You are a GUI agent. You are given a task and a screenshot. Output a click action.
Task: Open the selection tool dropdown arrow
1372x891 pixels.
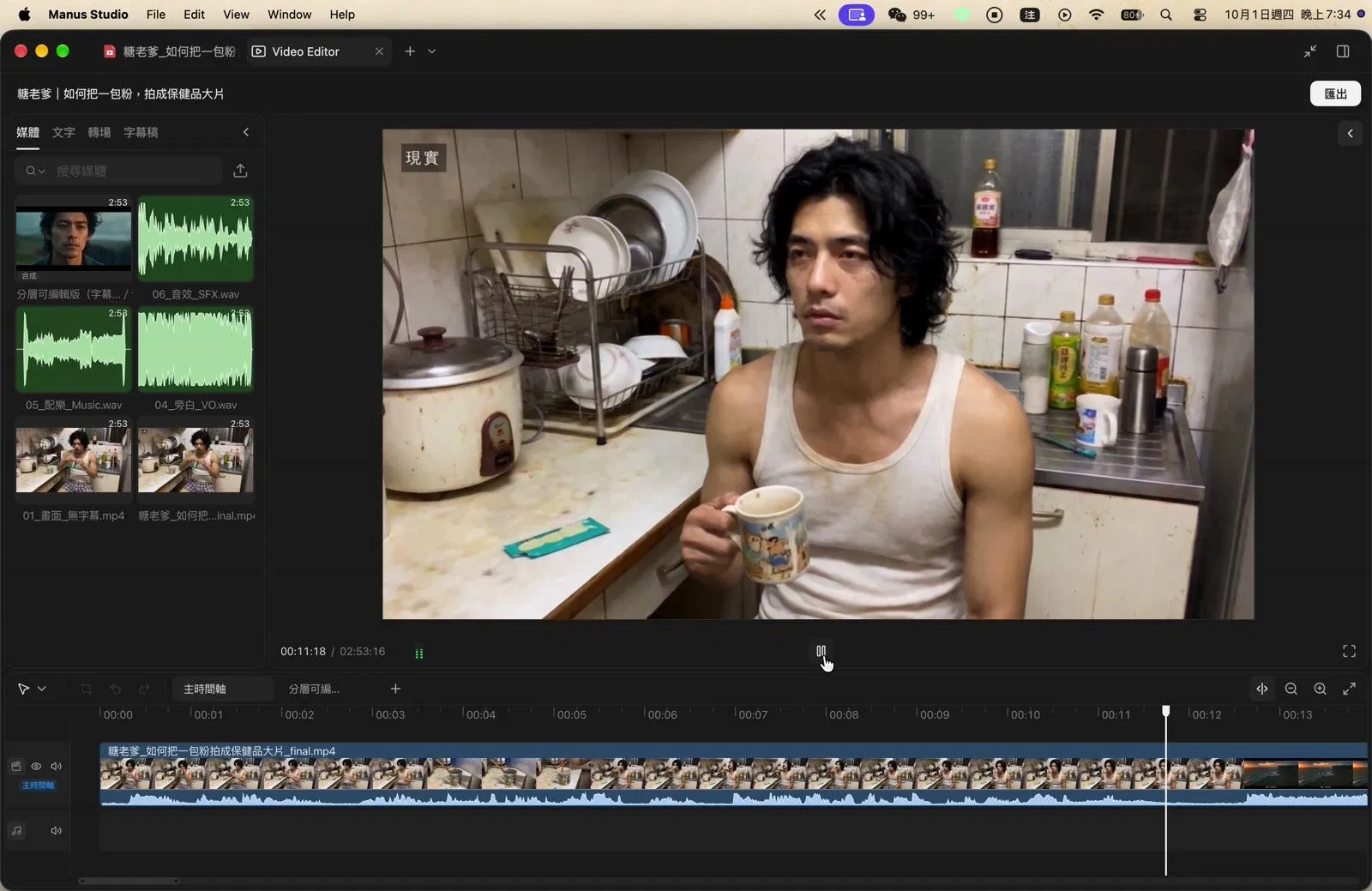coord(42,689)
